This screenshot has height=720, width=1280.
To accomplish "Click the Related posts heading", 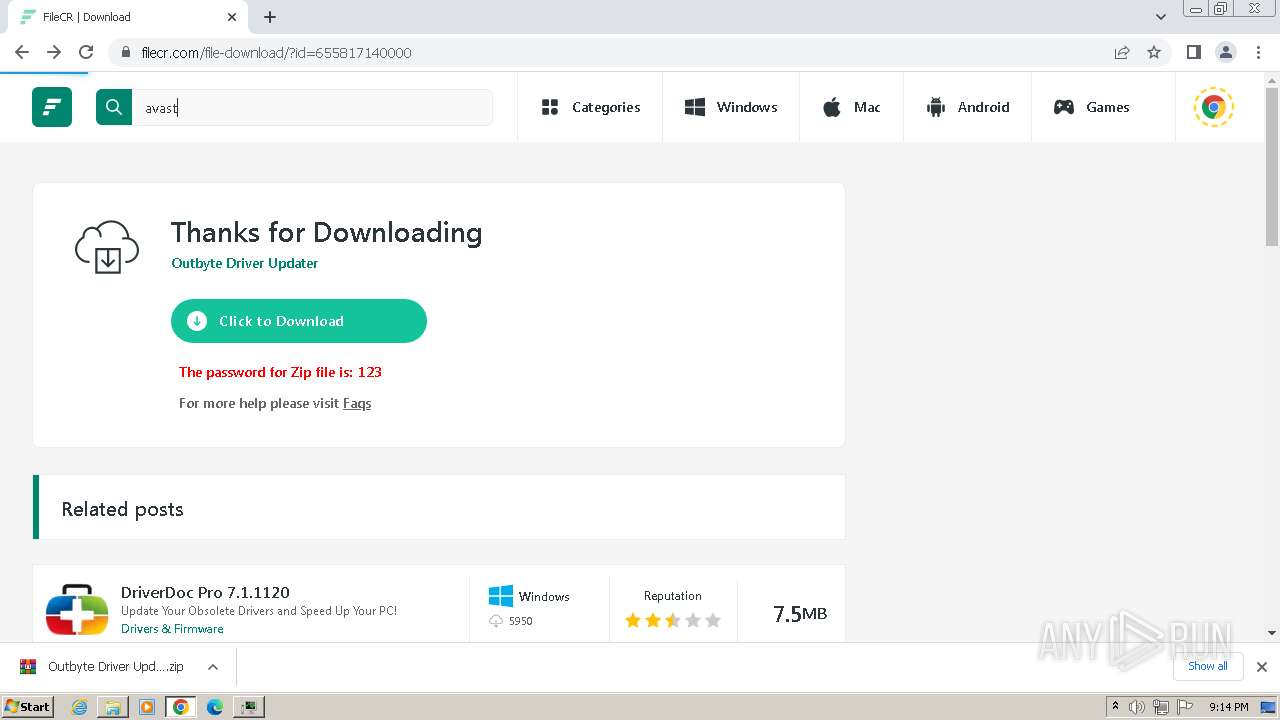I will click(x=122, y=509).
